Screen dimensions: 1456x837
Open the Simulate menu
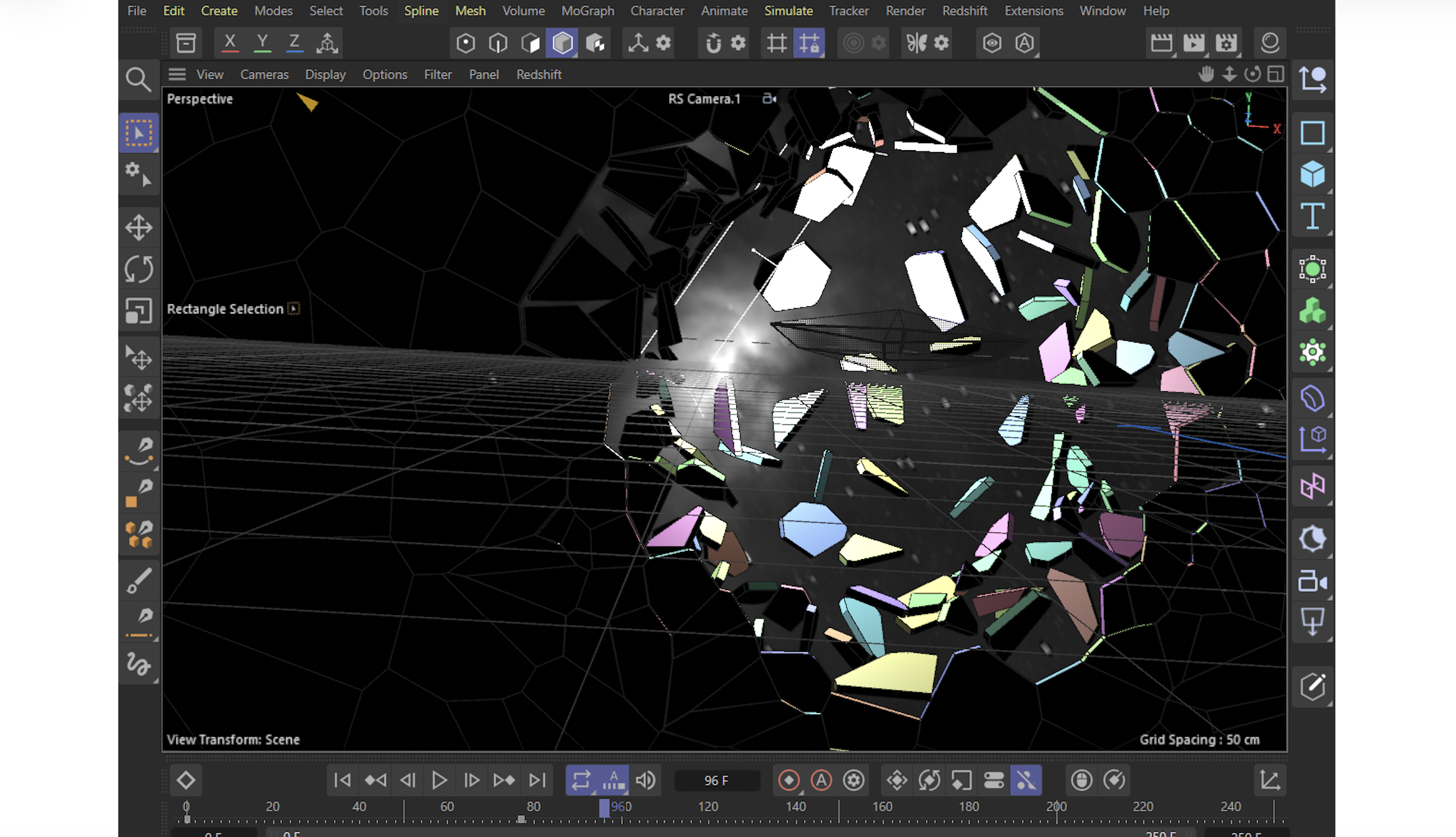click(x=788, y=11)
